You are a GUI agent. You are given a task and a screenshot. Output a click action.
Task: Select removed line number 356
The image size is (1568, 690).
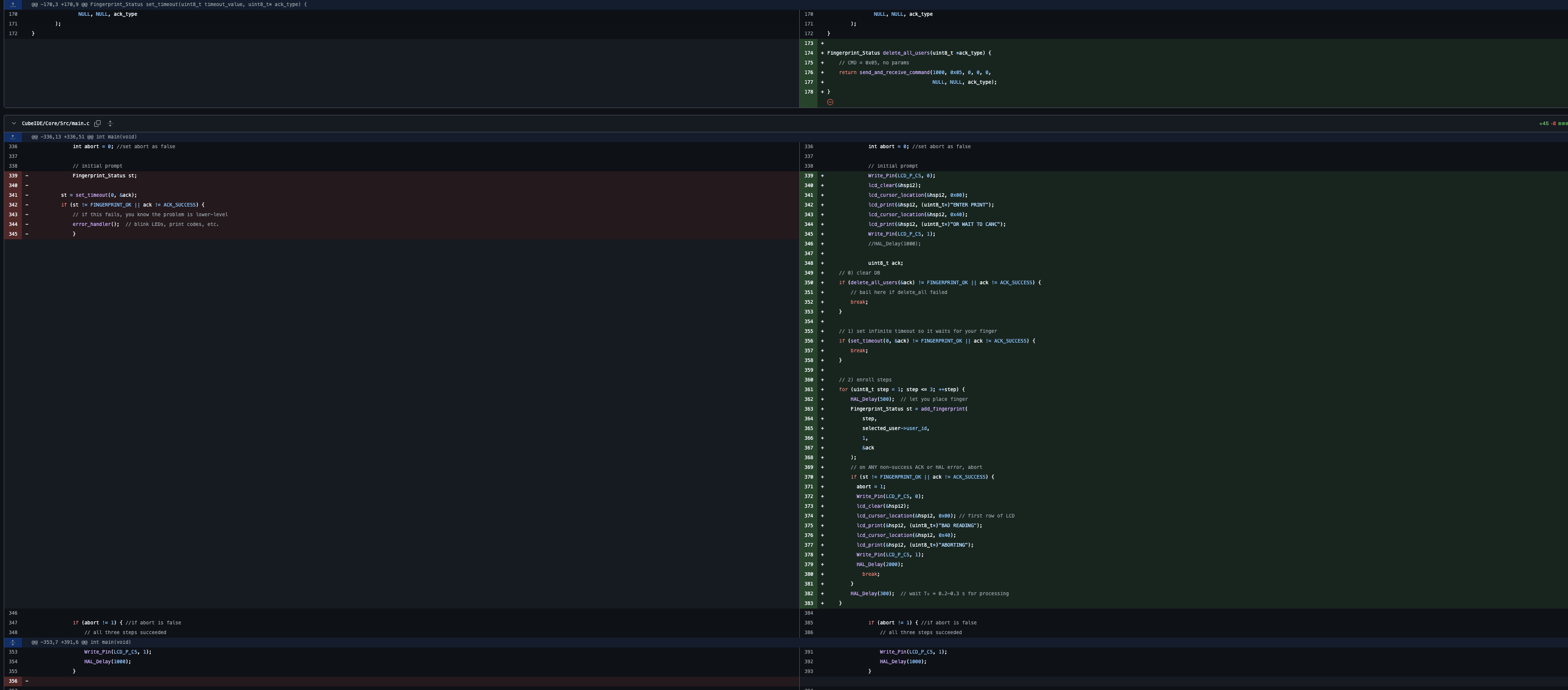click(13, 681)
